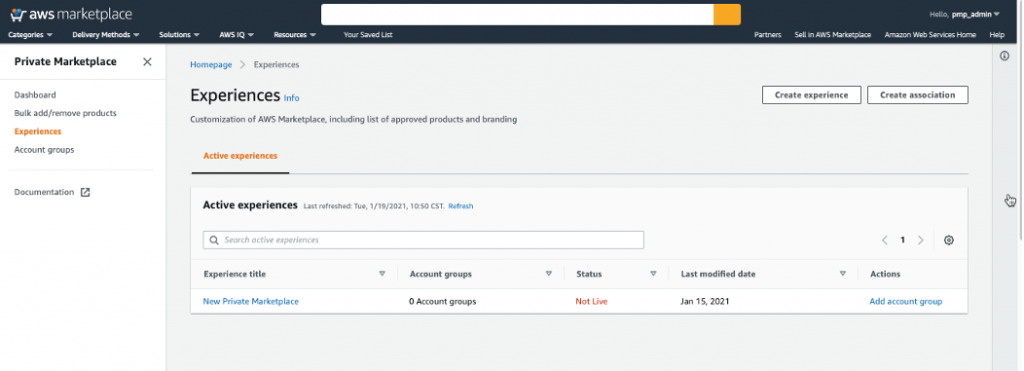Open New Private Marketplace experience
Image resolution: width=1024 pixels, height=371 pixels.
click(x=251, y=301)
